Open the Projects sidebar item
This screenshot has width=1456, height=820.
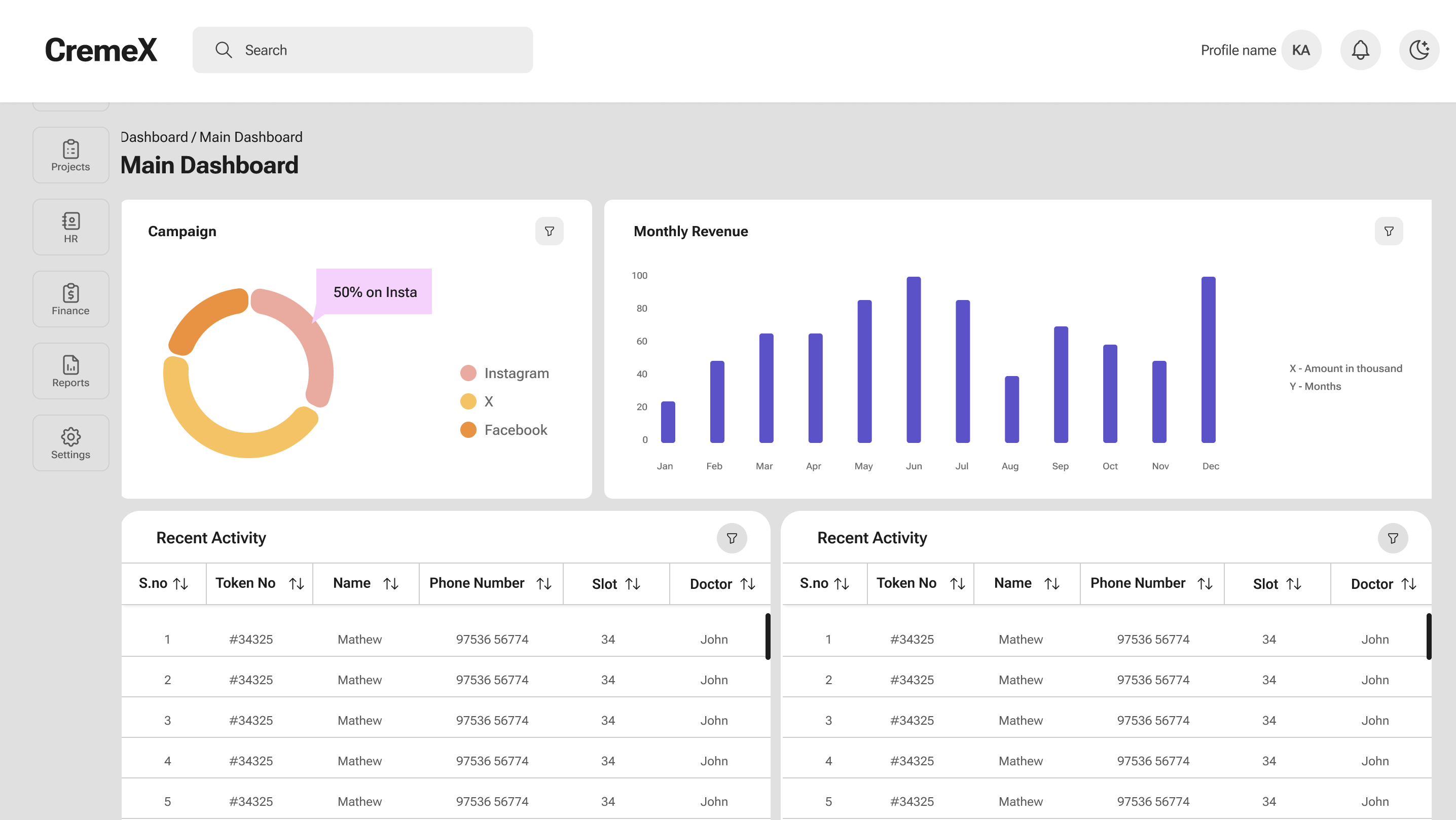[70, 155]
